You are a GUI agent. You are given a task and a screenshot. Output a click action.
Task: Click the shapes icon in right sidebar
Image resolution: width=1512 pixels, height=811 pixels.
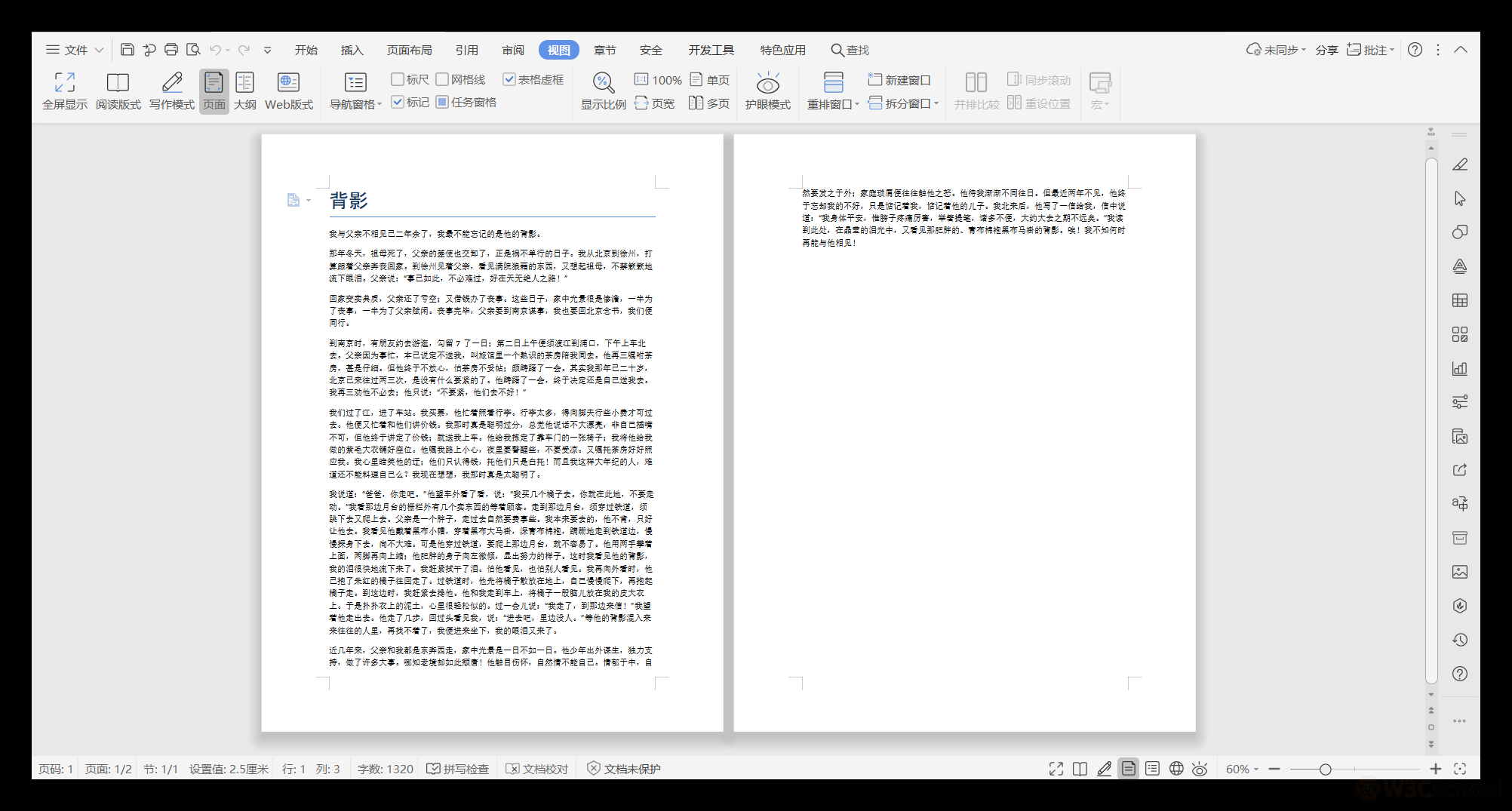coord(1460,232)
